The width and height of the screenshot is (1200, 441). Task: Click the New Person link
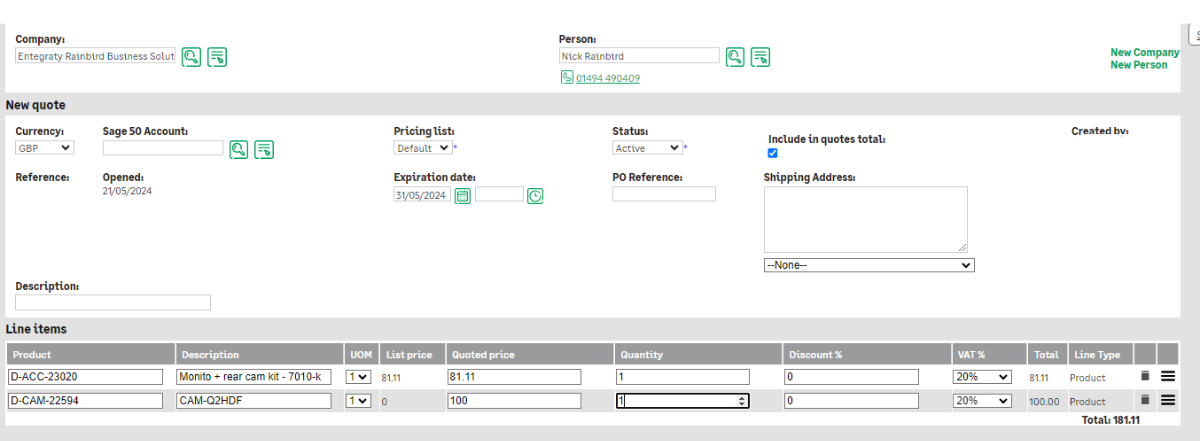(1138, 65)
